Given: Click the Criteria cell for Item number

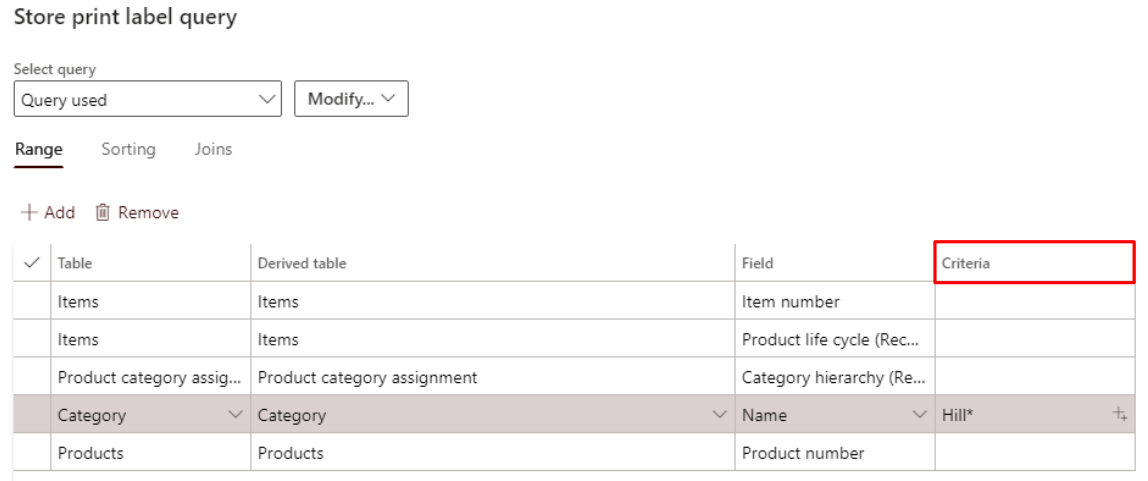Looking at the screenshot, I should [x=1035, y=301].
